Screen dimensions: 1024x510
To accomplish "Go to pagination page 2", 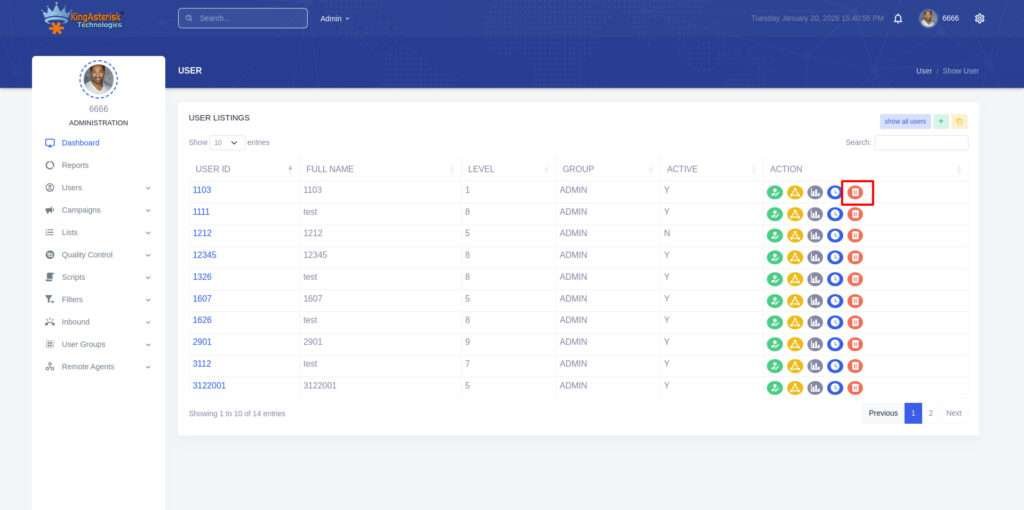I will [931, 413].
